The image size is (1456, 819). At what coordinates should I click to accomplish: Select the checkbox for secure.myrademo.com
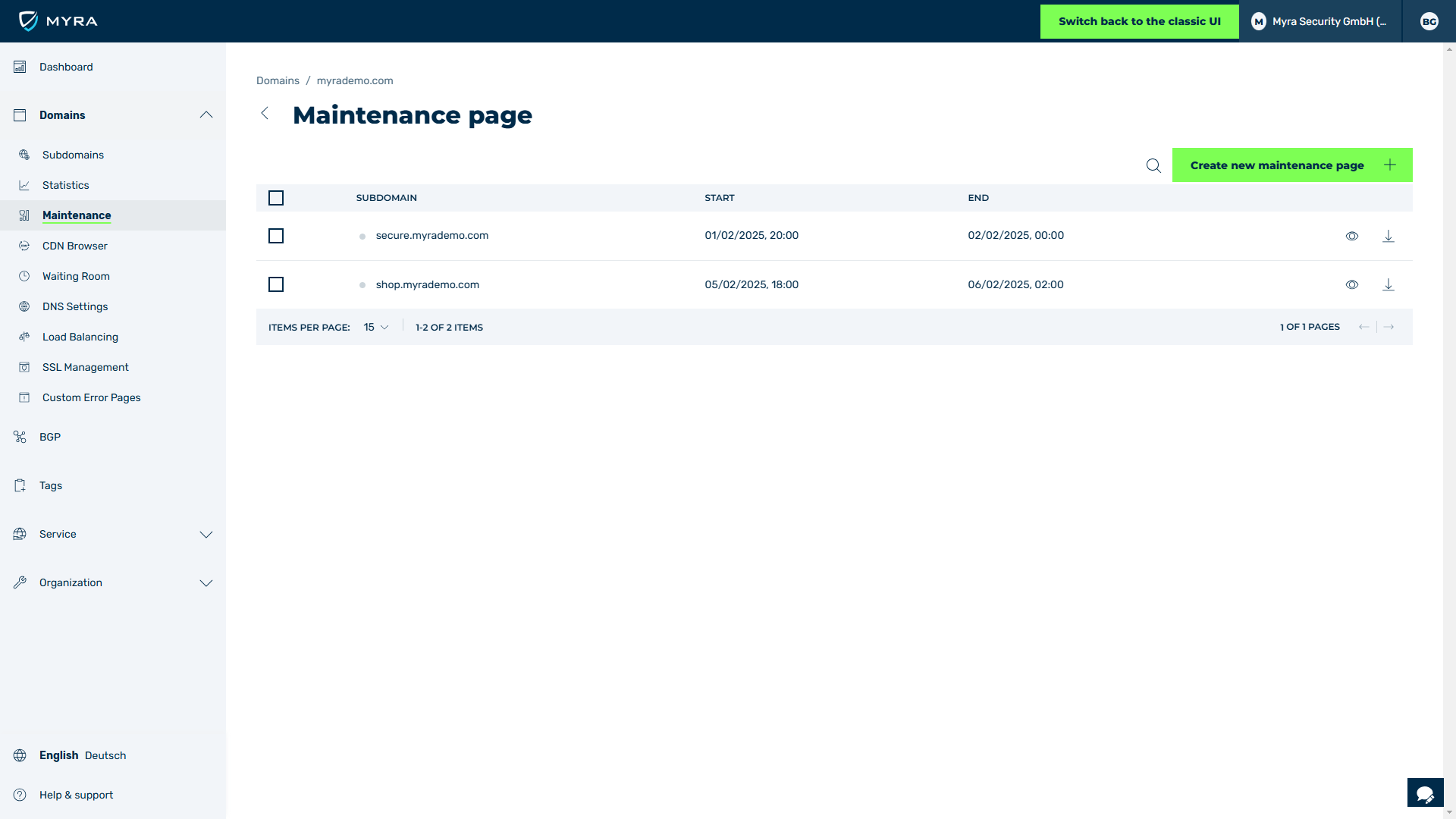[x=276, y=236]
